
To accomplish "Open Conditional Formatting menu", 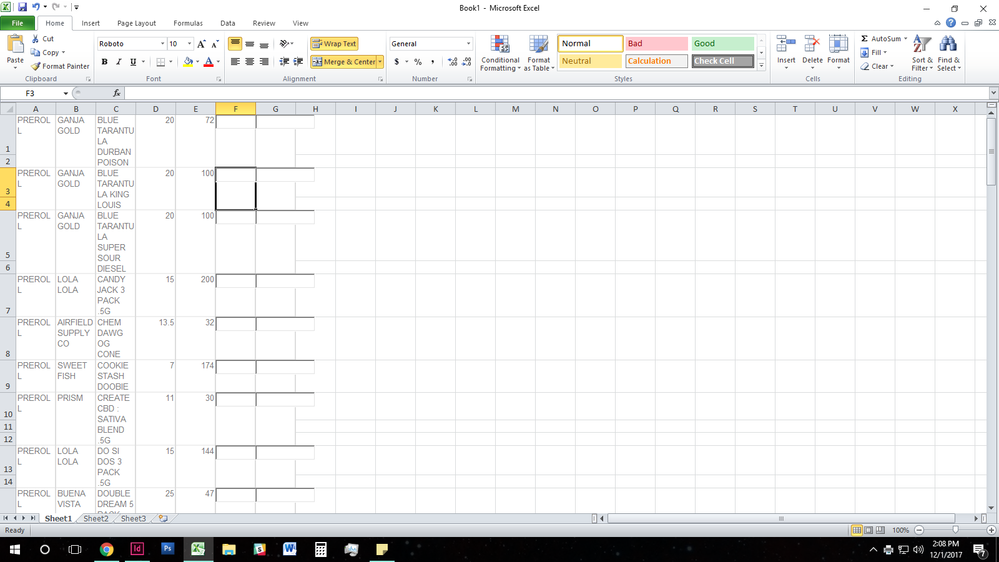I will (x=500, y=54).
